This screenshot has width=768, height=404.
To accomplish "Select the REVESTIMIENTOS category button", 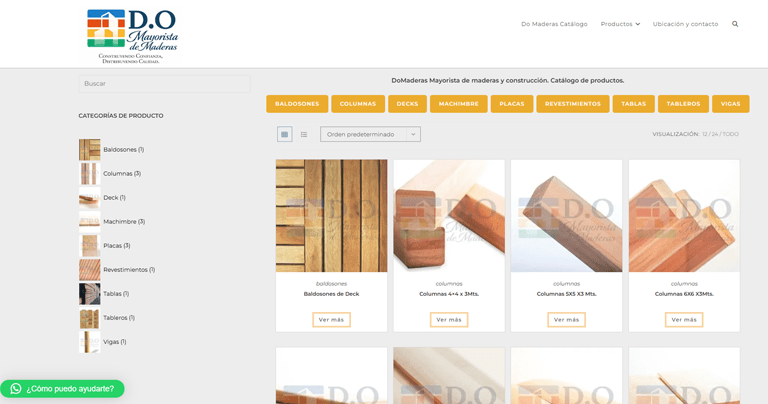I will (x=573, y=104).
